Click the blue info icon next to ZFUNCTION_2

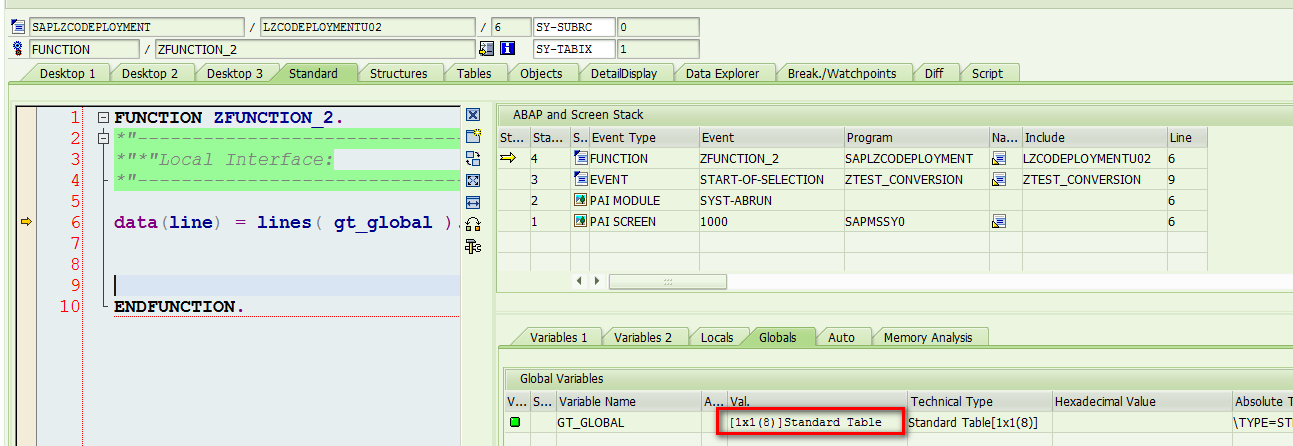[x=507, y=48]
